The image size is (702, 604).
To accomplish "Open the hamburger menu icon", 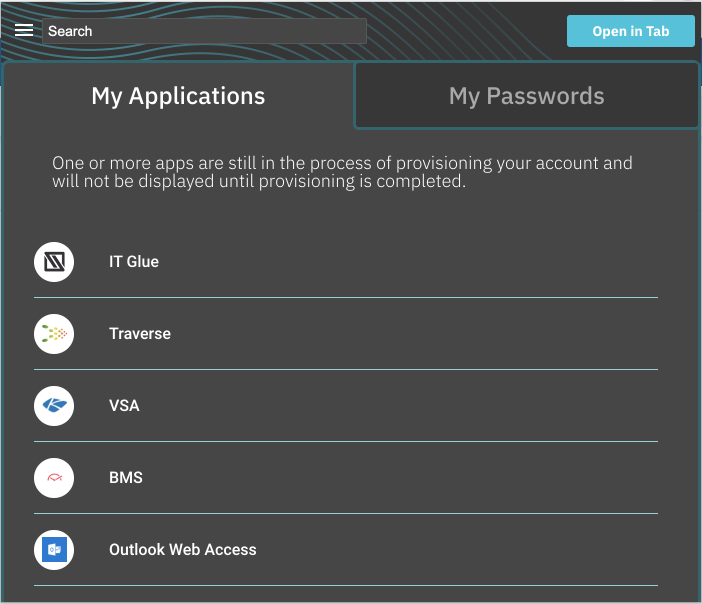I will pos(24,30).
